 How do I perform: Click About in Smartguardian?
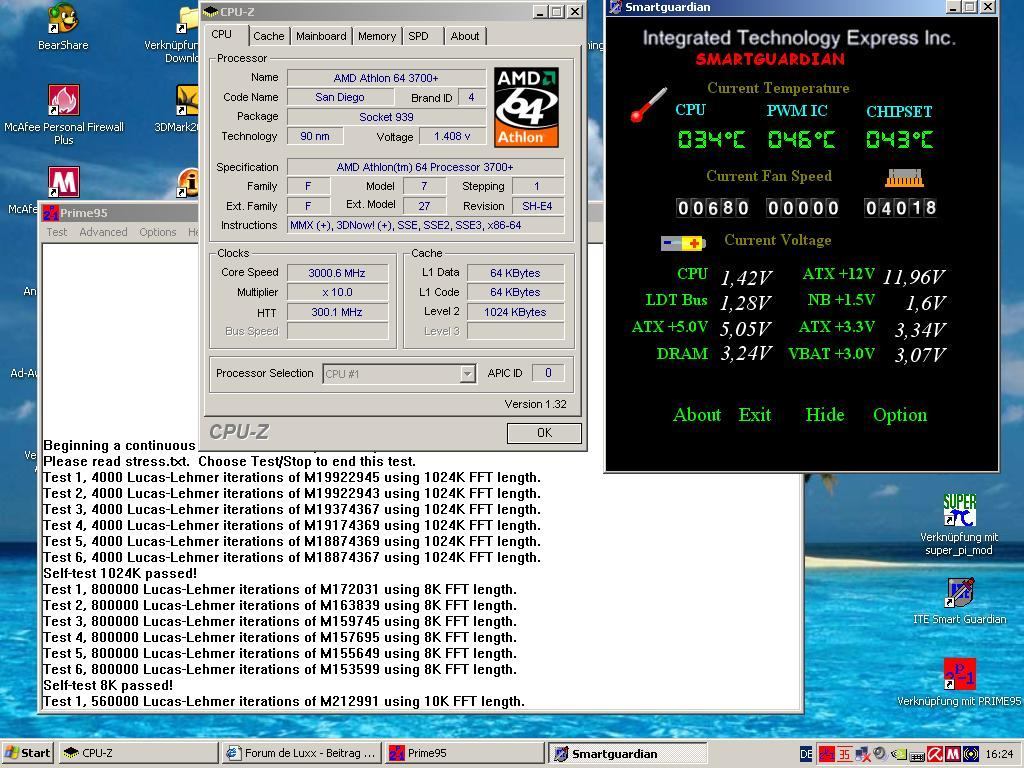coord(697,415)
